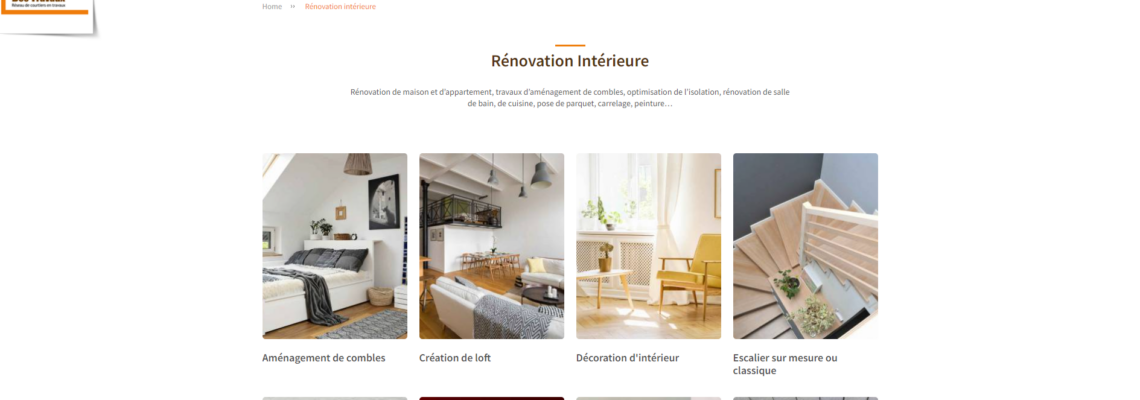Open the staircase photo card

pos(805,246)
